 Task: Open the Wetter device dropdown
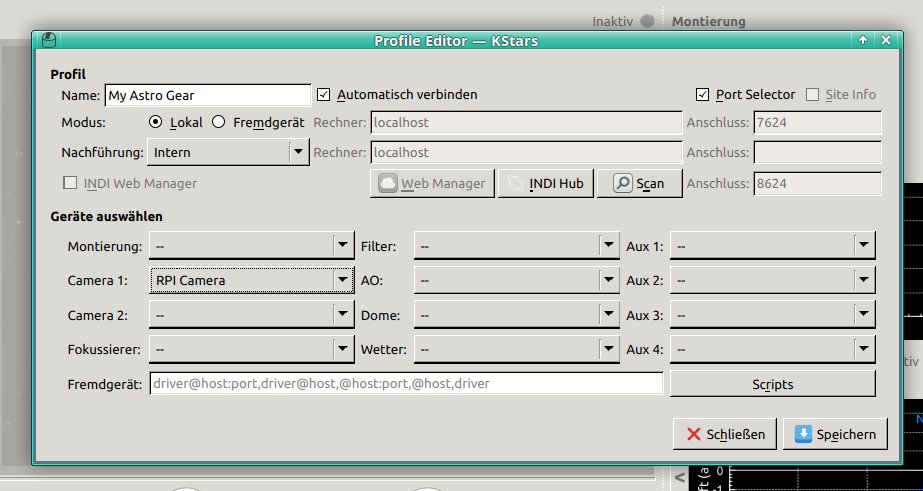click(517, 350)
